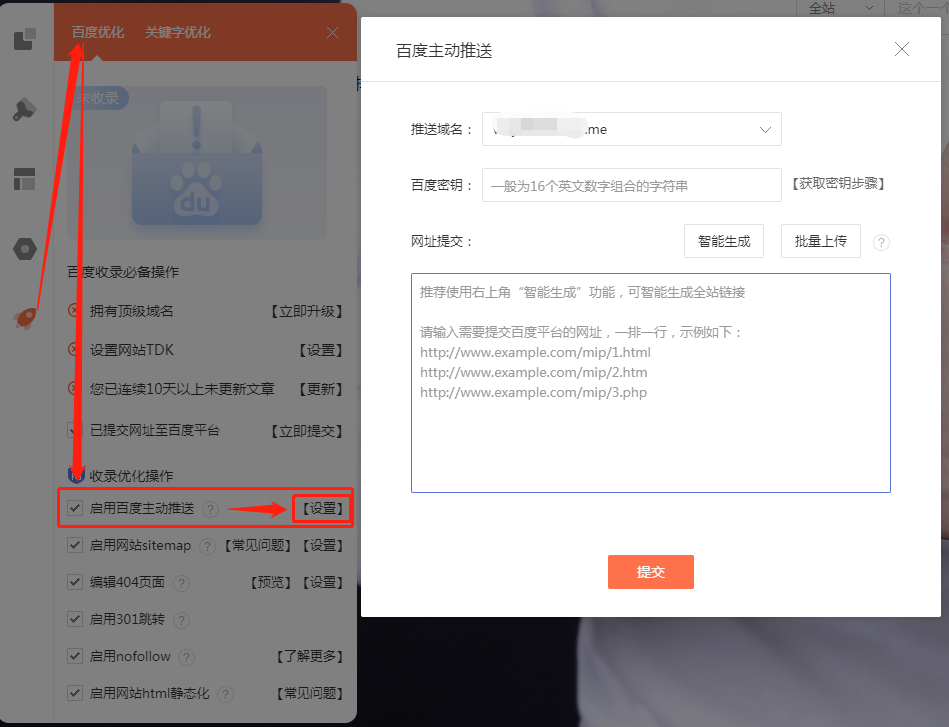This screenshot has width=949, height=727.
Task: Select the 百度优化 tab
Action: tap(98, 32)
